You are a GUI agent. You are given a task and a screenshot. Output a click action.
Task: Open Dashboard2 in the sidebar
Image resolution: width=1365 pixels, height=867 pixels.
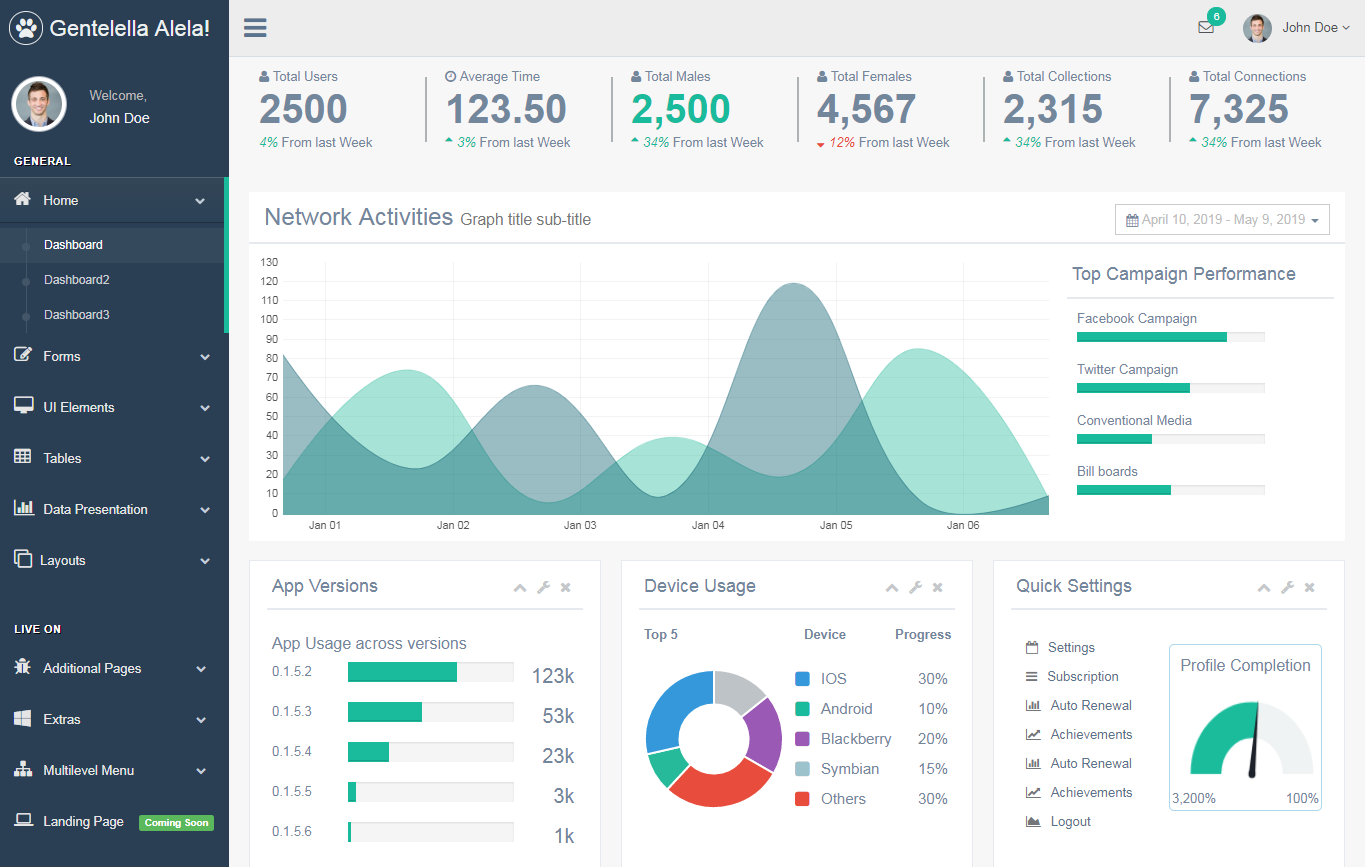(77, 280)
